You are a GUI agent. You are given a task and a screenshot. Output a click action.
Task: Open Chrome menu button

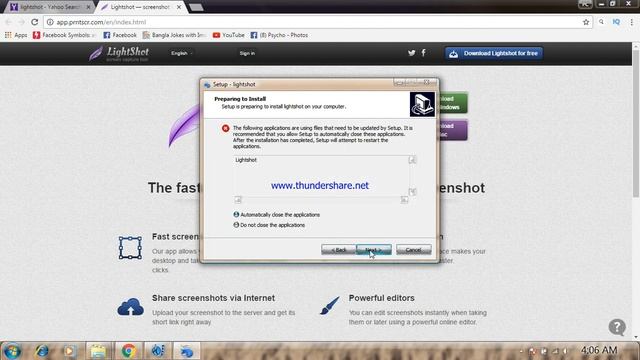632,22
